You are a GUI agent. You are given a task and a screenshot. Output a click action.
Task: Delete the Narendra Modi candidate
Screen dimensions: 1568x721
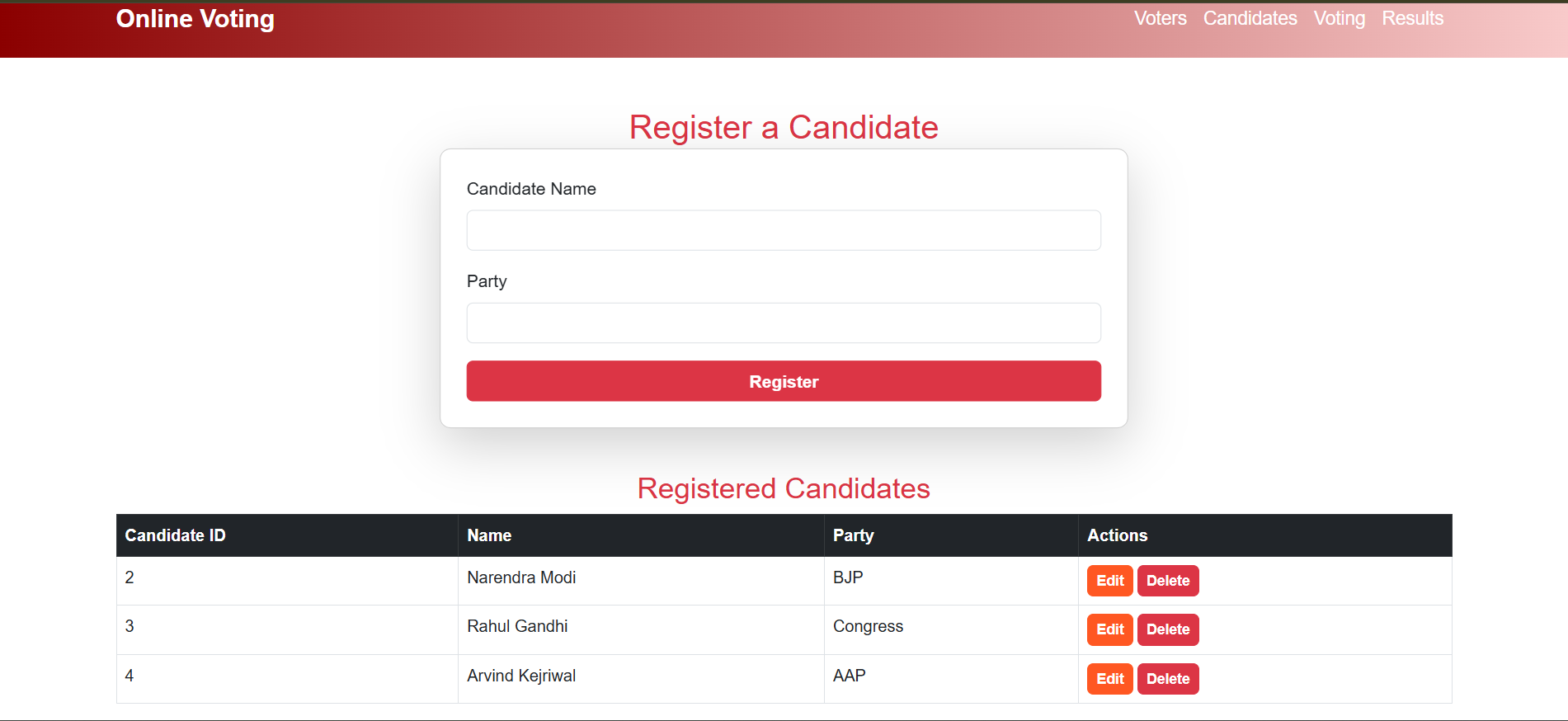tap(1168, 581)
